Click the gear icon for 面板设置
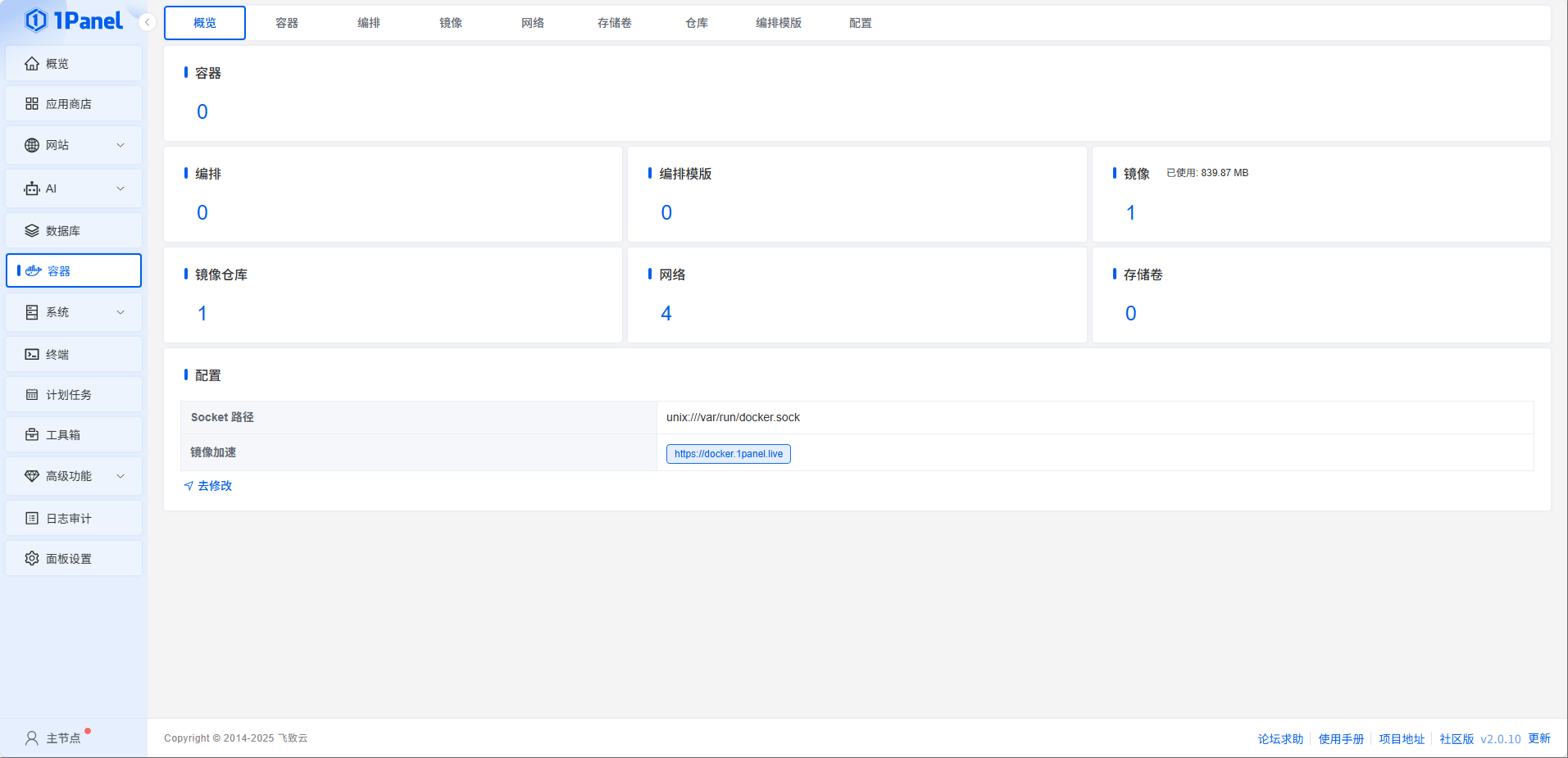This screenshot has height=758, width=1568. coord(32,559)
